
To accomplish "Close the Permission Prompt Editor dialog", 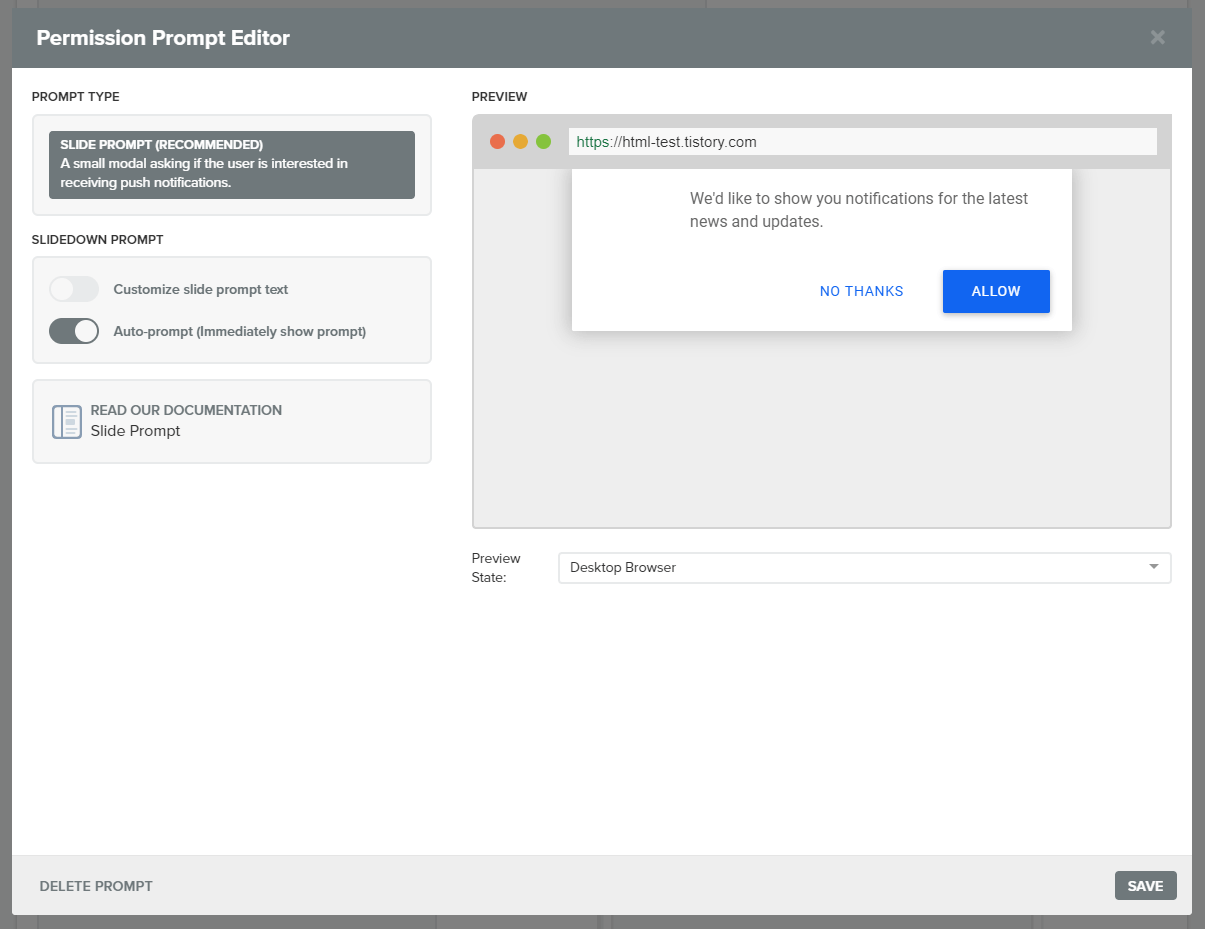I will click(1157, 38).
